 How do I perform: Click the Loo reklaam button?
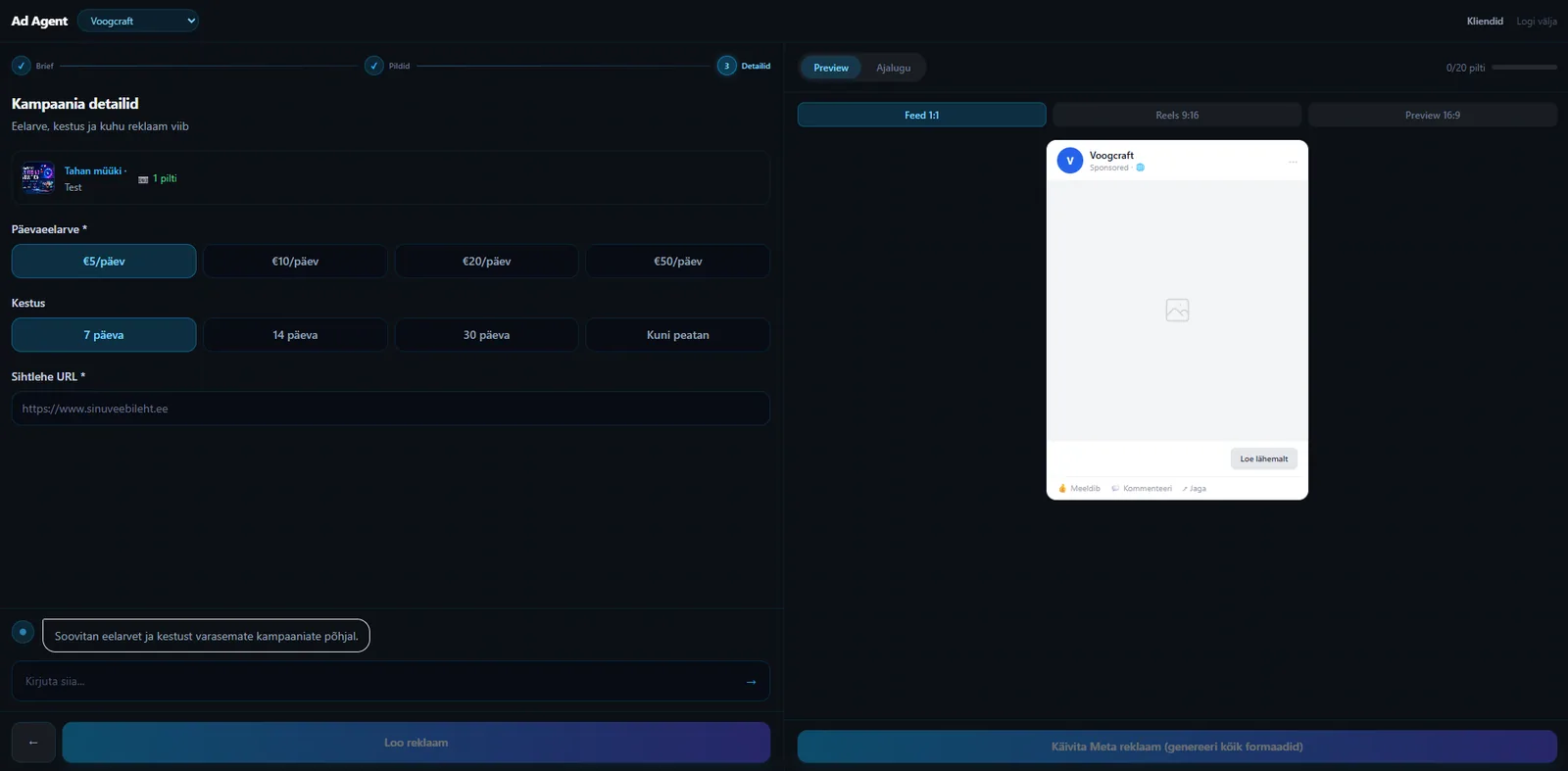[416, 743]
